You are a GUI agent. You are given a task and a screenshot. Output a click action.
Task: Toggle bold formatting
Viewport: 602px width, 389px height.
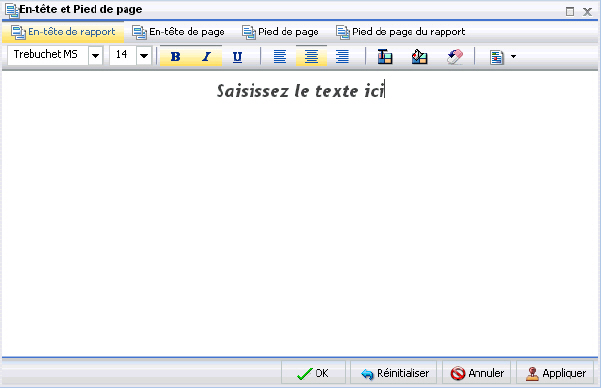(x=175, y=56)
